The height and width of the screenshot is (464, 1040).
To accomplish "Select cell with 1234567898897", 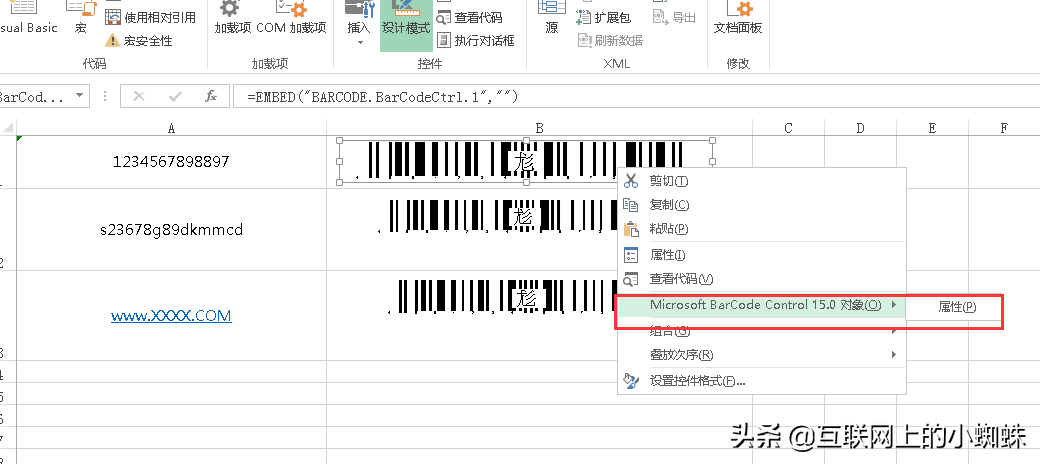I will (172, 162).
